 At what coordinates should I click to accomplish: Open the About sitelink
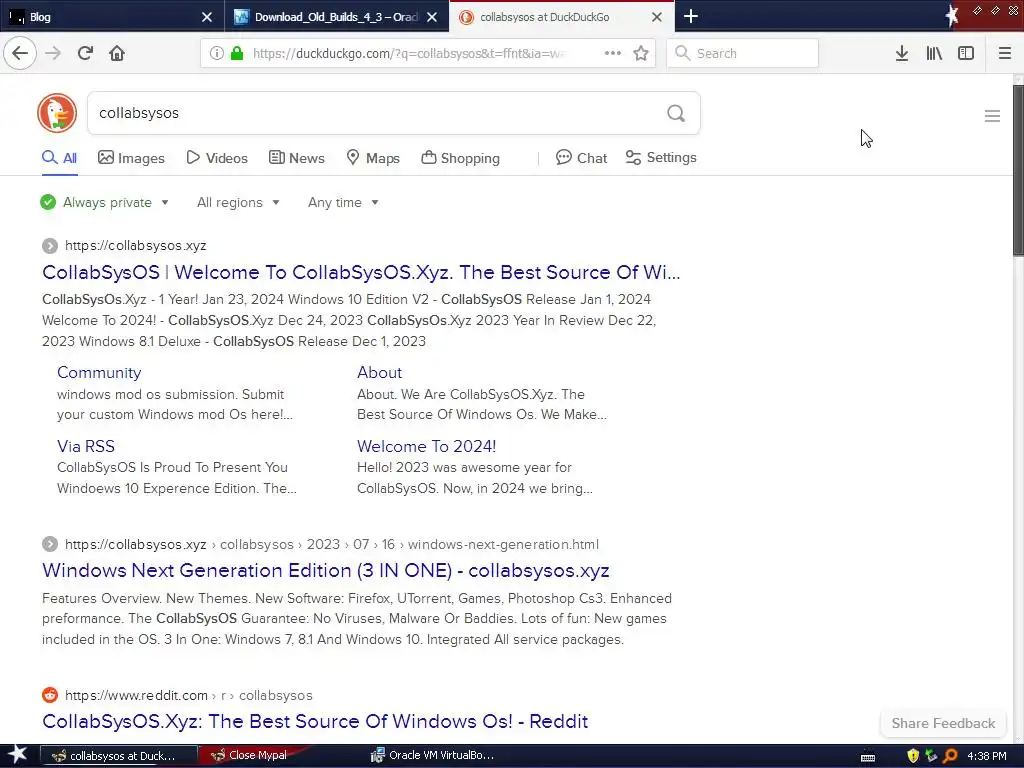coord(379,372)
